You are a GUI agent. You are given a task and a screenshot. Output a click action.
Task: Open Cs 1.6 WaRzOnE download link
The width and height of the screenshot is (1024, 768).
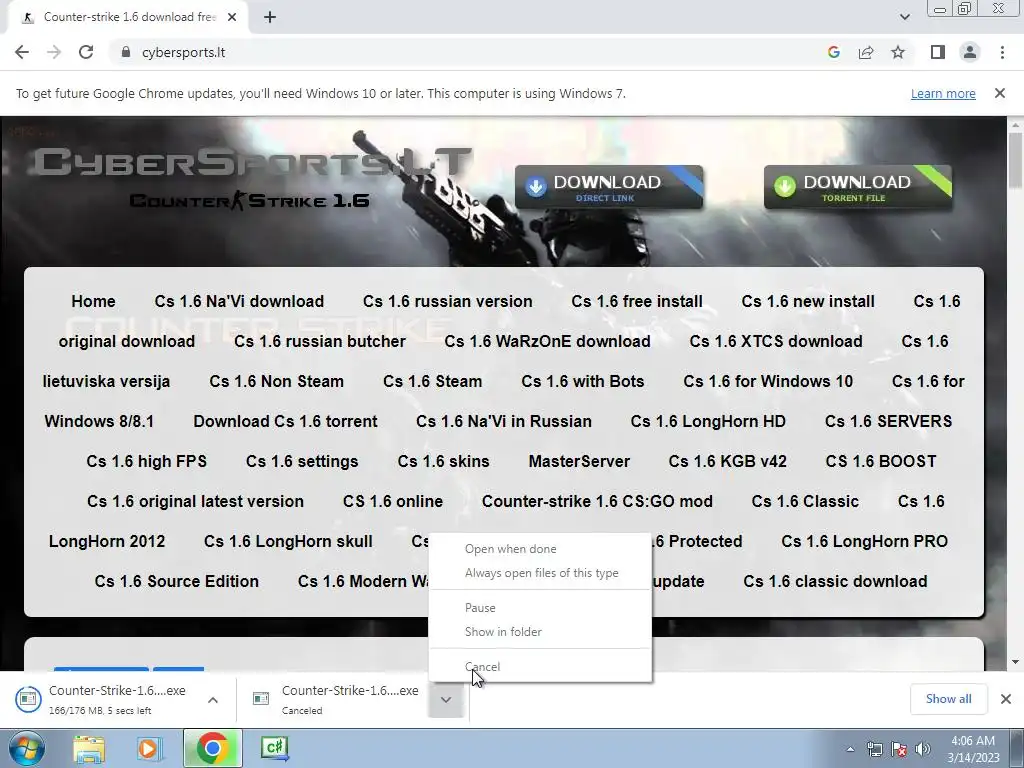pos(547,341)
